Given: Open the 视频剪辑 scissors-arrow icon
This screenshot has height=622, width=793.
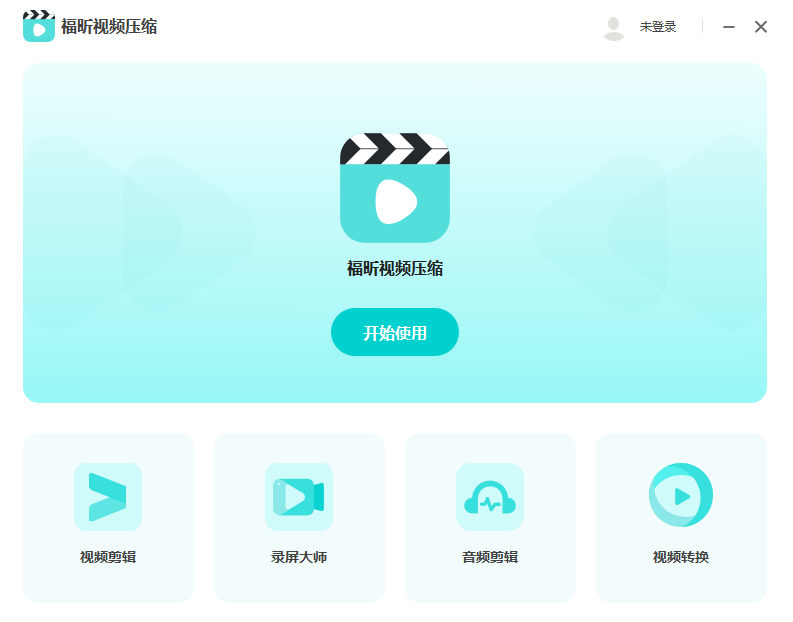Looking at the screenshot, I should (x=108, y=497).
